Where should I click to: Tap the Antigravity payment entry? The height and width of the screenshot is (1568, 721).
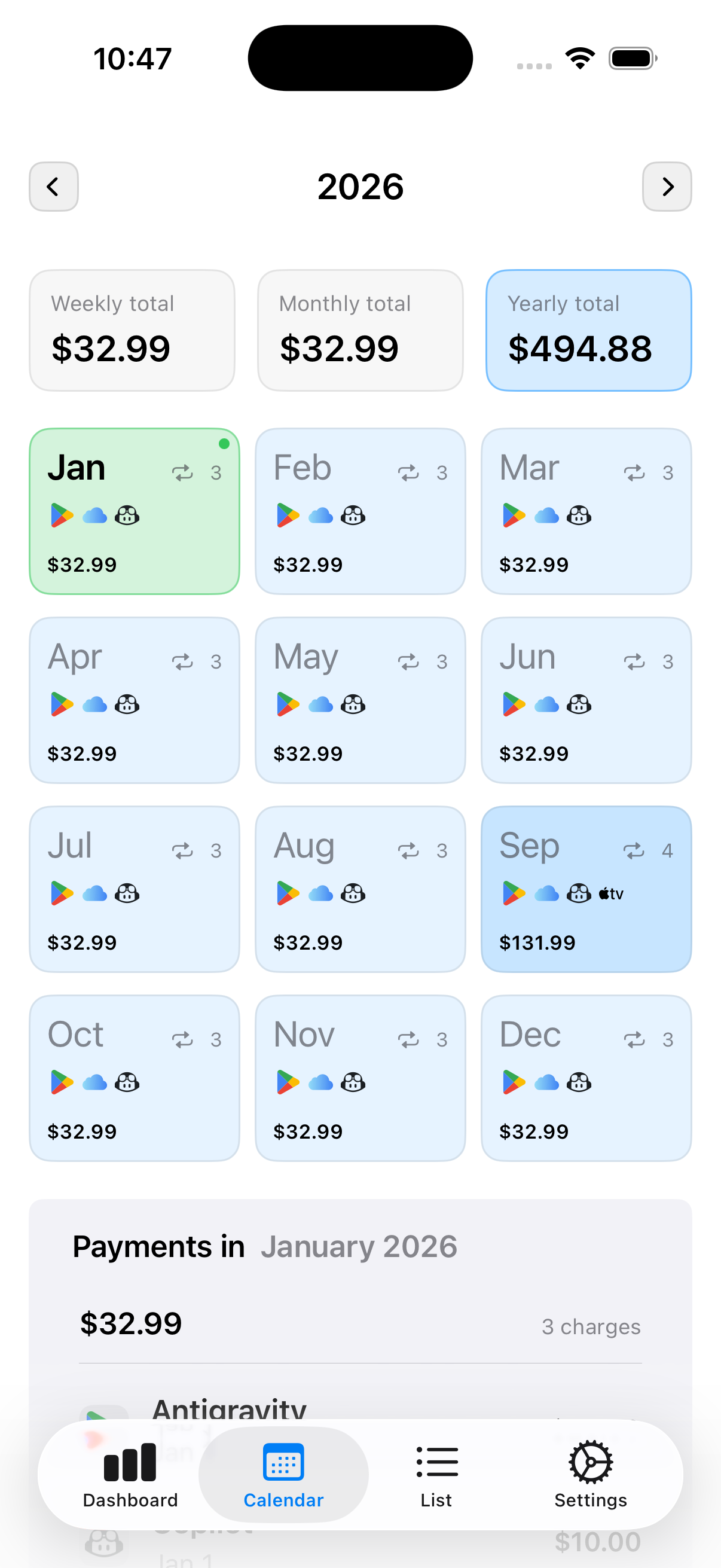click(x=229, y=1407)
